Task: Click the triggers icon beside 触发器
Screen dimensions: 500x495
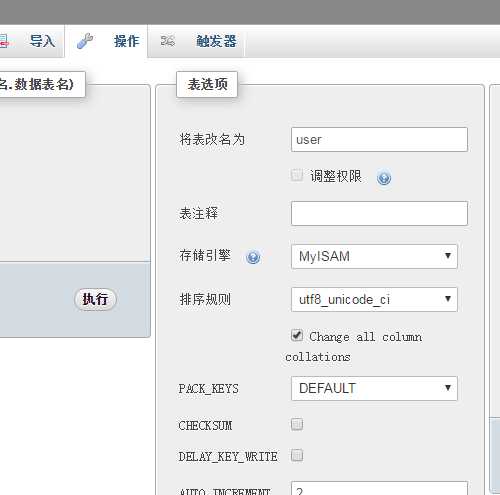Action: point(167,41)
